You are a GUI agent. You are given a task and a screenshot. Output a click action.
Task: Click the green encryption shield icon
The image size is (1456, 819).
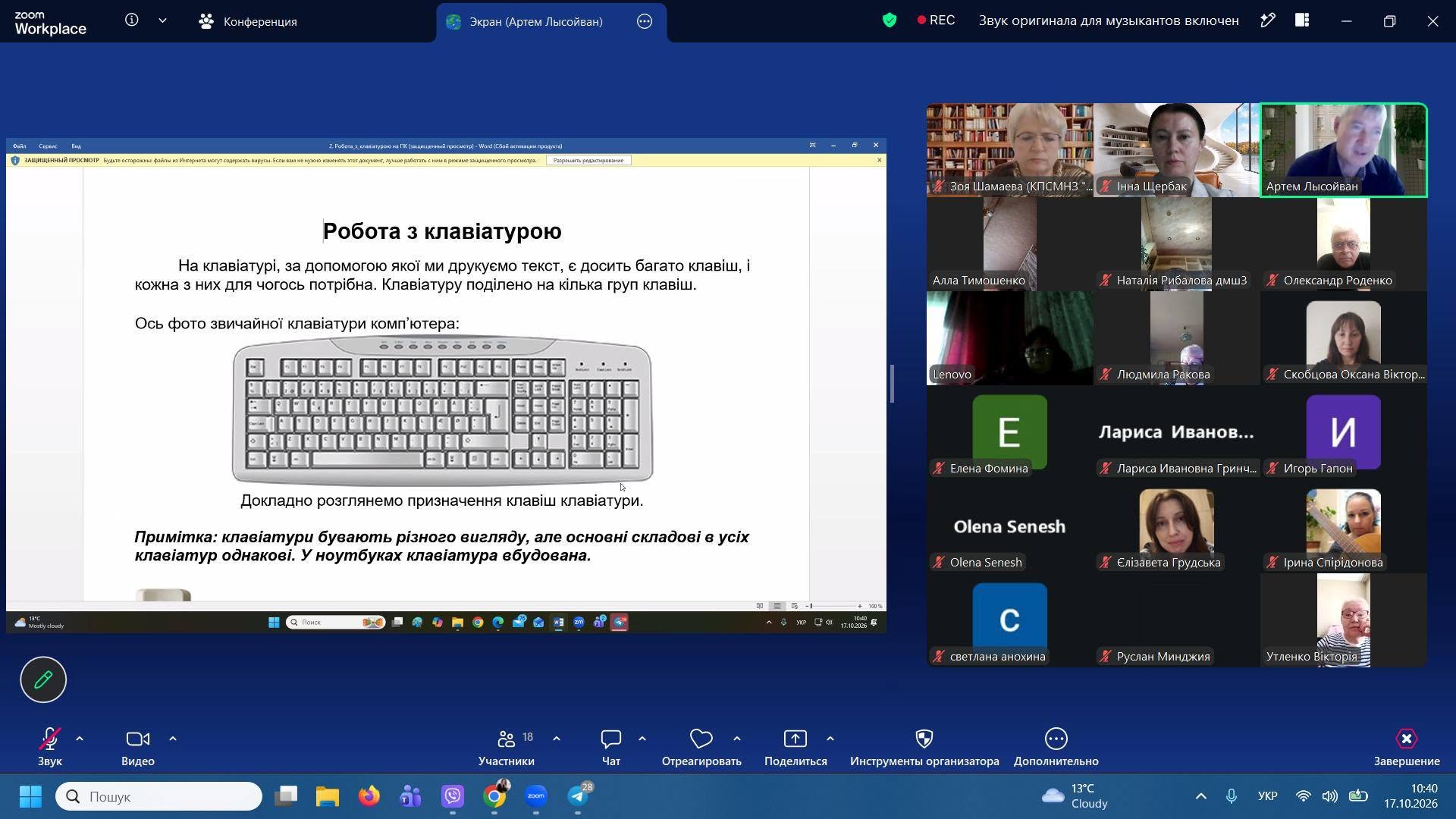890,20
